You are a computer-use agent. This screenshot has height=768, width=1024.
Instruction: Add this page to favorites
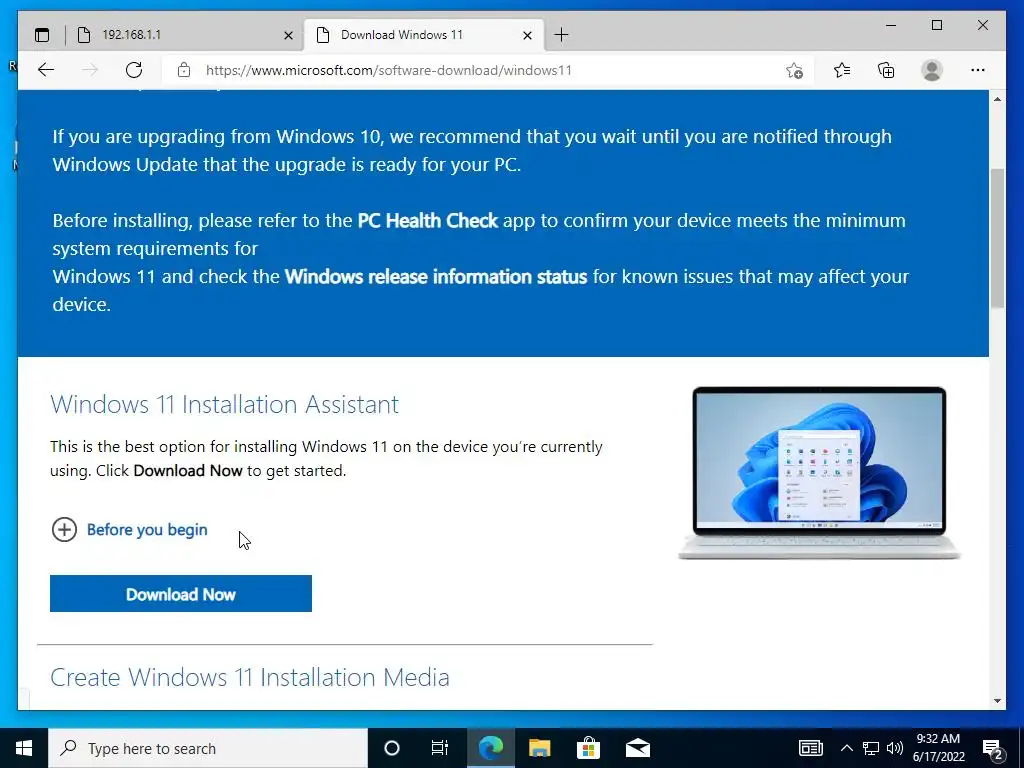tap(794, 70)
